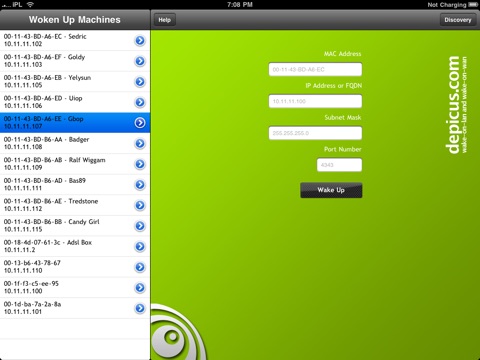Tap arrow icon for Adsl Box
Viewport: 480px width, 360px height.
click(x=140, y=246)
